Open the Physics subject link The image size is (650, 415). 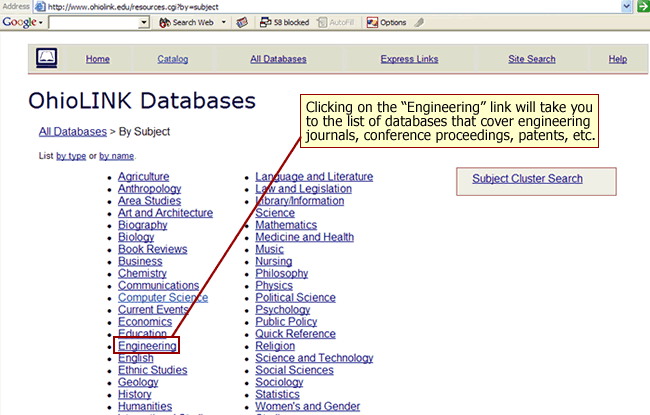coord(274,285)
